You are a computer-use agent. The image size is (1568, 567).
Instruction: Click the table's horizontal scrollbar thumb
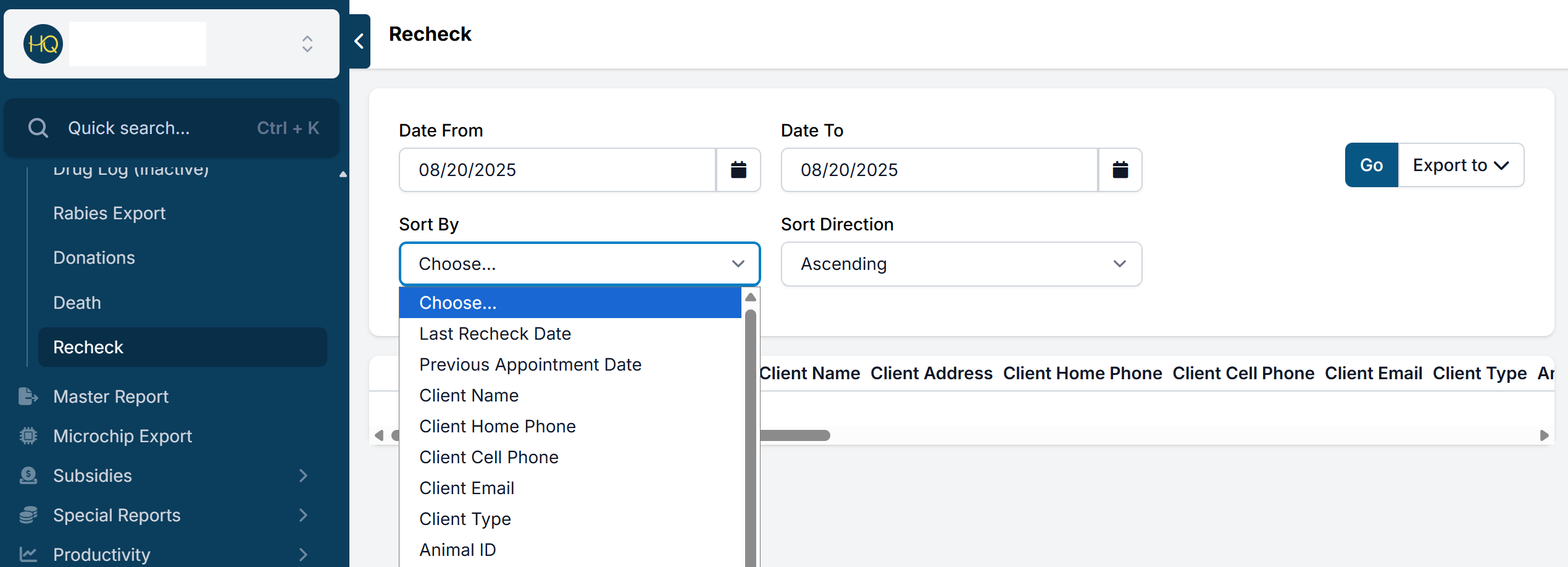(x=795, y=436)
